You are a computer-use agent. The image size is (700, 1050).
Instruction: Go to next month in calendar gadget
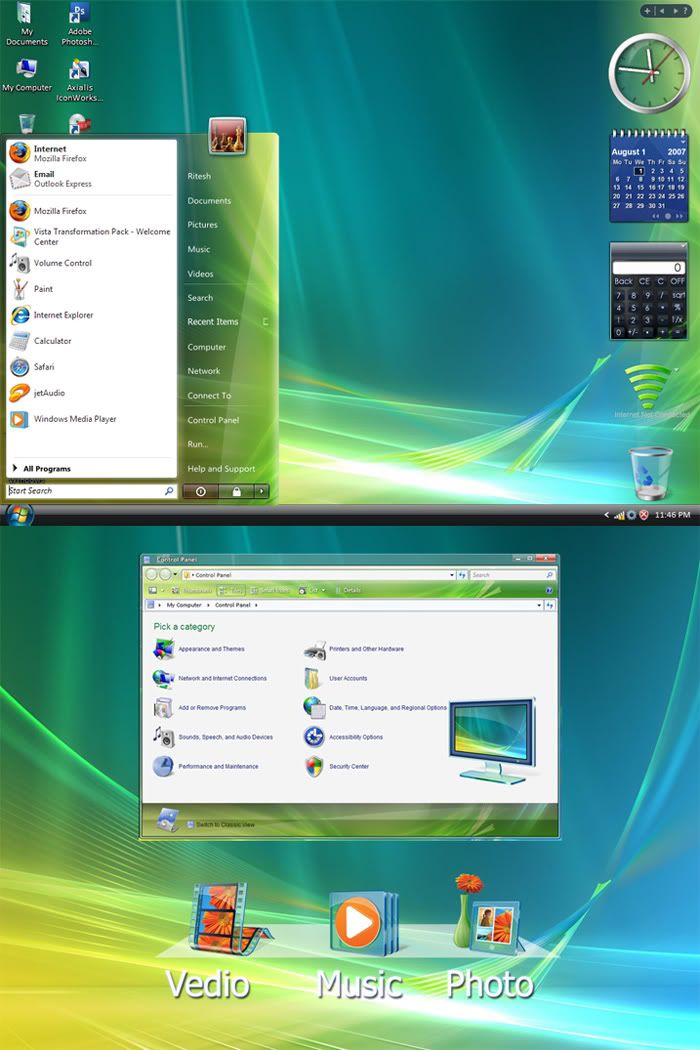(x=679, y=216)
